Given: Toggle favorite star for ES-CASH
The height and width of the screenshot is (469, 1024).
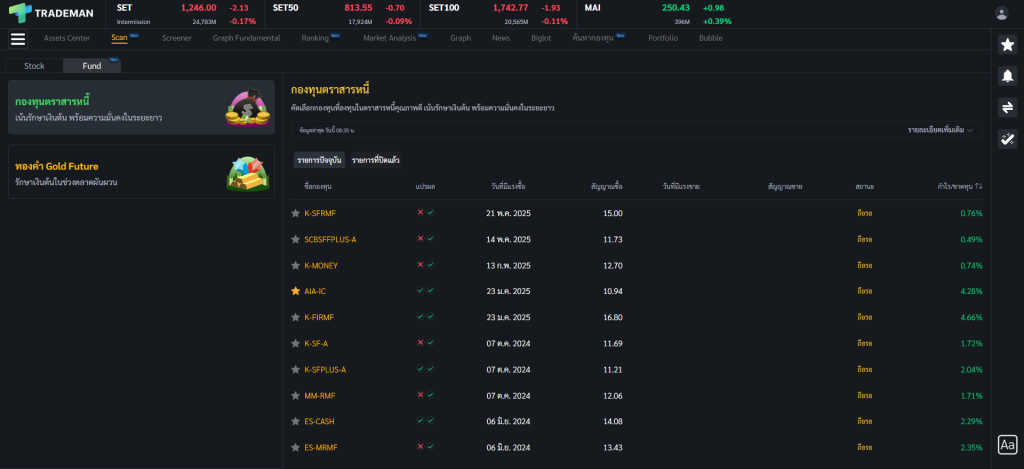Looking at the screenshot, I should pos(295,421).
